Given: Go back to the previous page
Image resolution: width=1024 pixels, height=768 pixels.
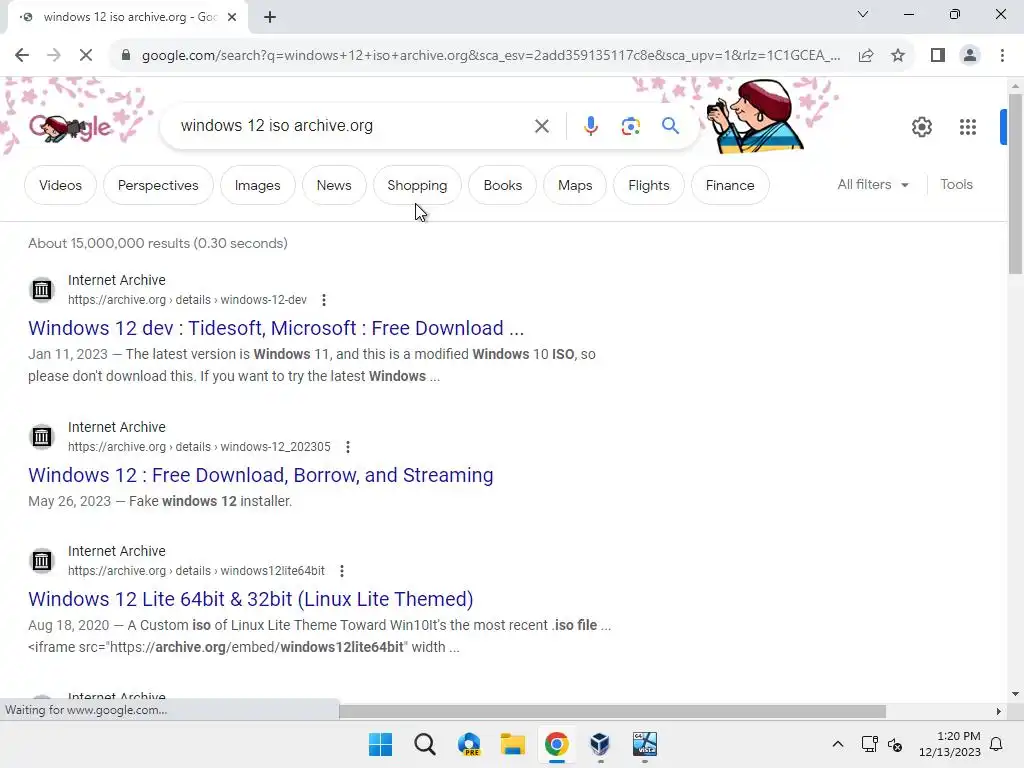Looking at the screenshot, I should [x=22, y=55].
